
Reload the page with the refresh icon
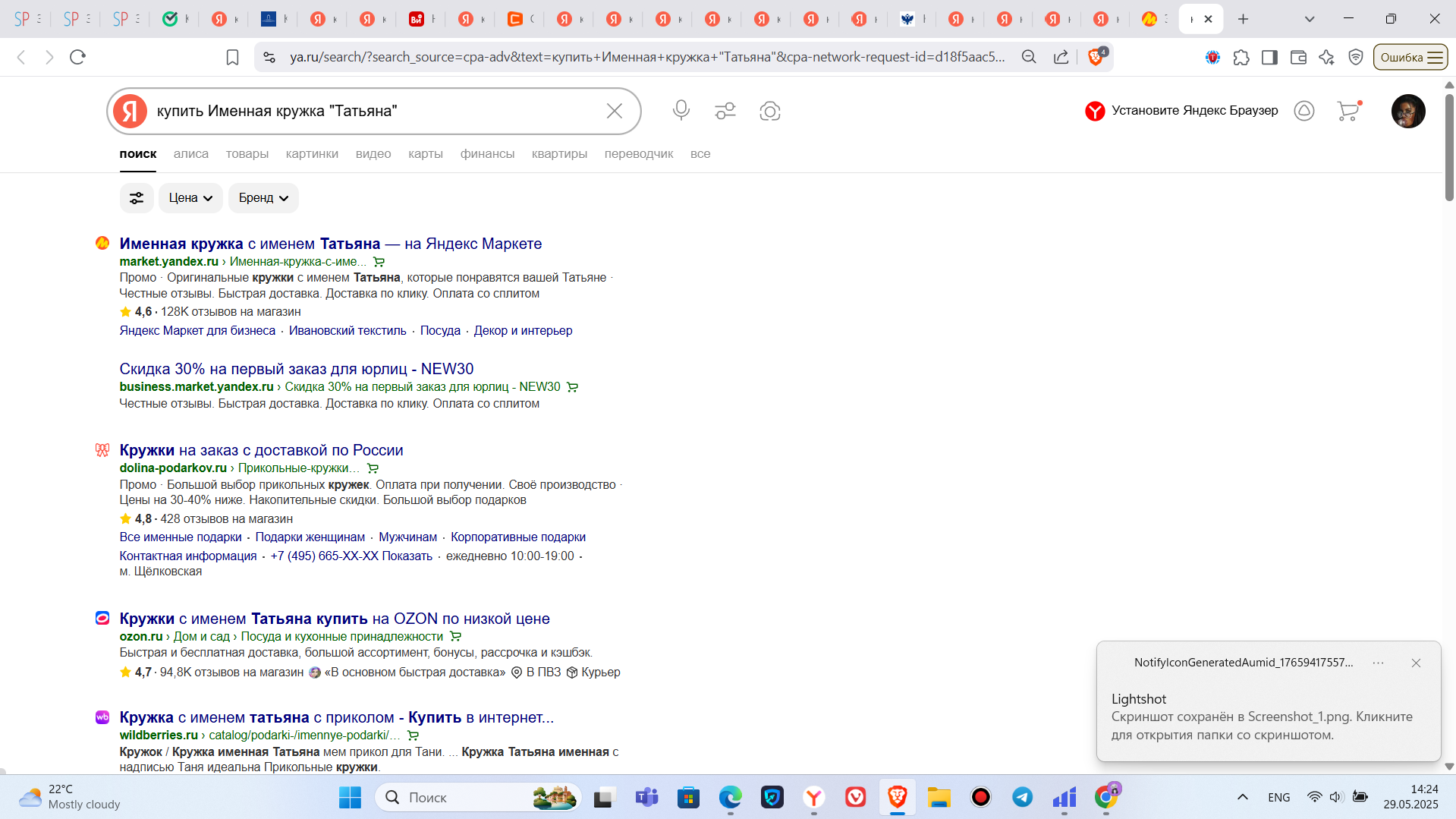tap(77, 57)
